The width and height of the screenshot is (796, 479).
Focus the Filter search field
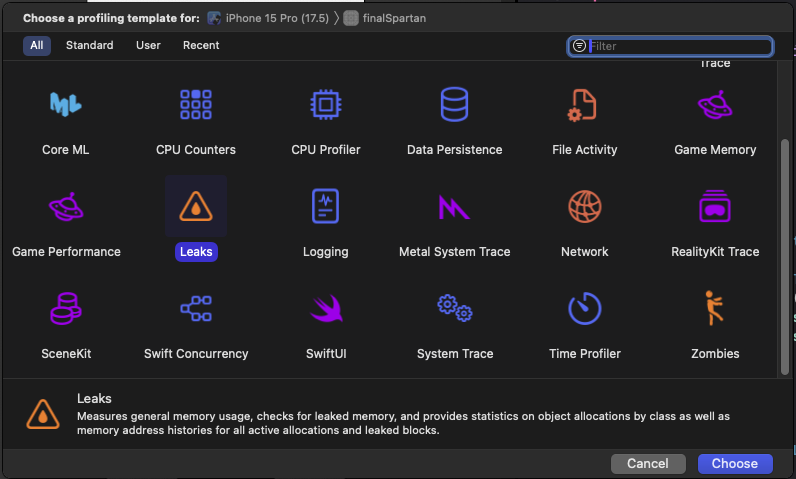[670, 46]
